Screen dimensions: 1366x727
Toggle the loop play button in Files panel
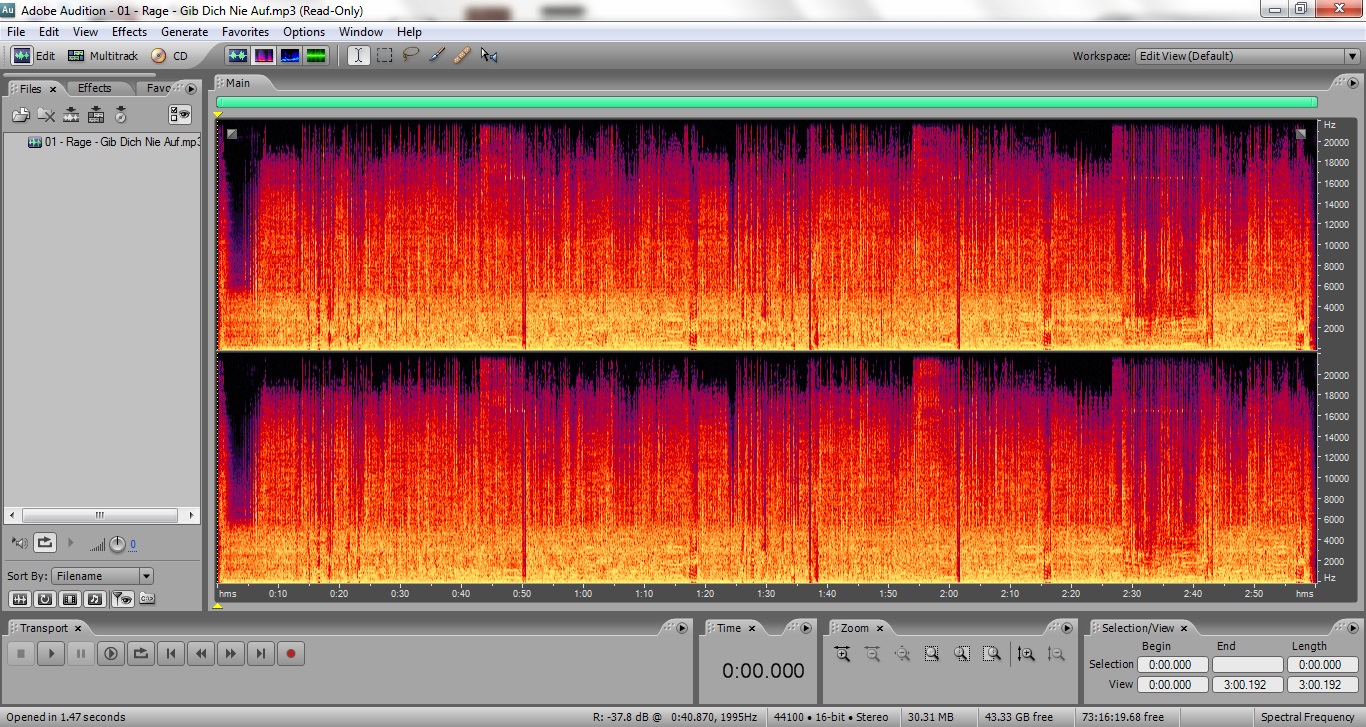coord(45,543)
